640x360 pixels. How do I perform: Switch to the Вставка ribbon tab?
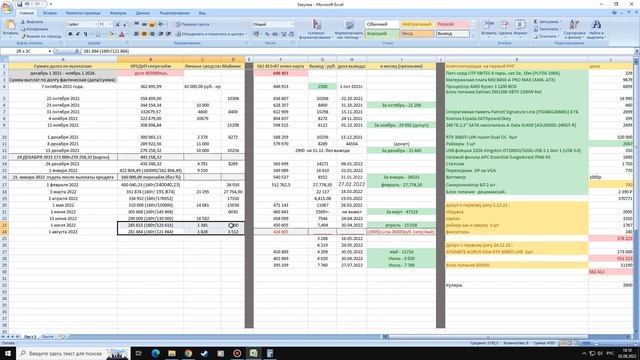(50, 13)
